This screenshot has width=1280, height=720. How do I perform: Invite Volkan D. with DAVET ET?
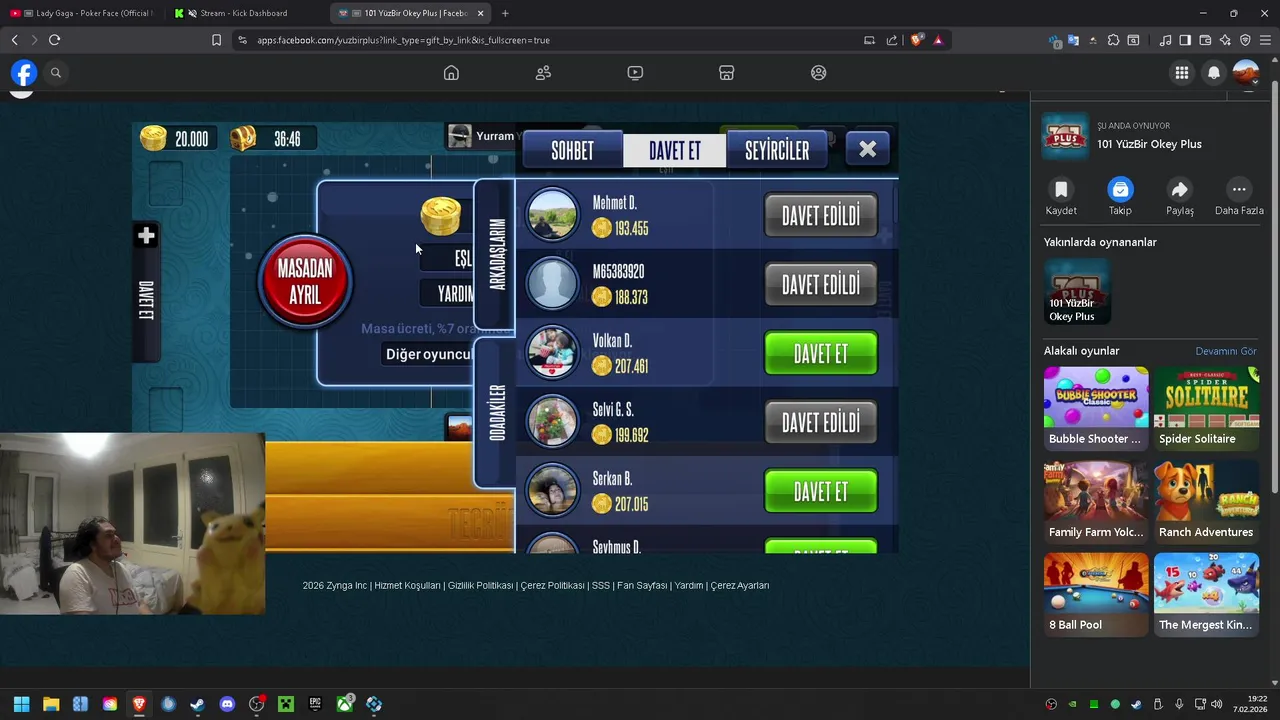point(821,354)
